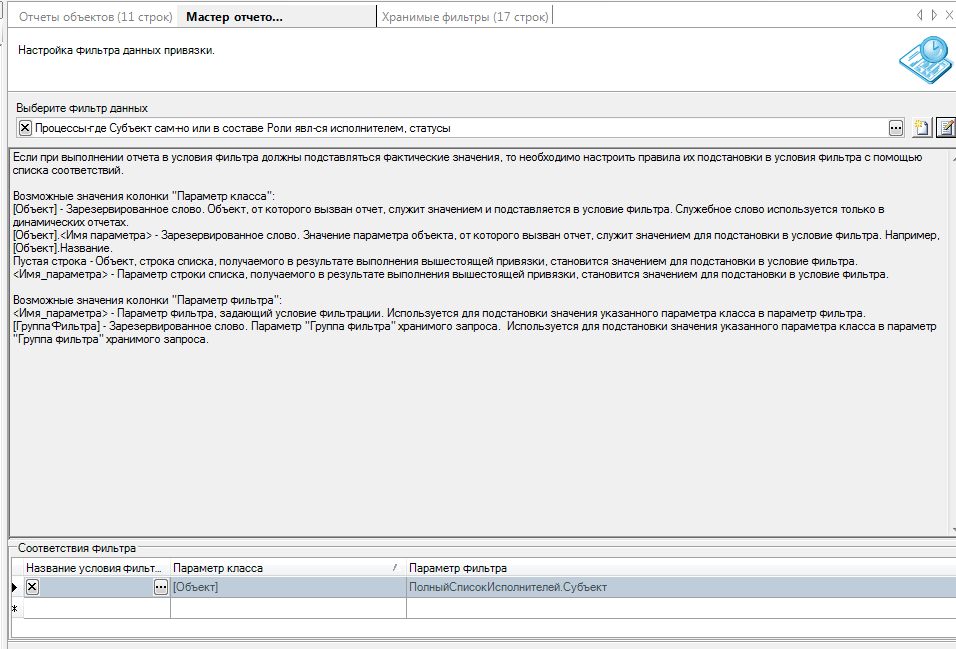Viewport: 956px width, 649px height.
Task: Click the report wizard clock icon
Action: pos(925,62)
